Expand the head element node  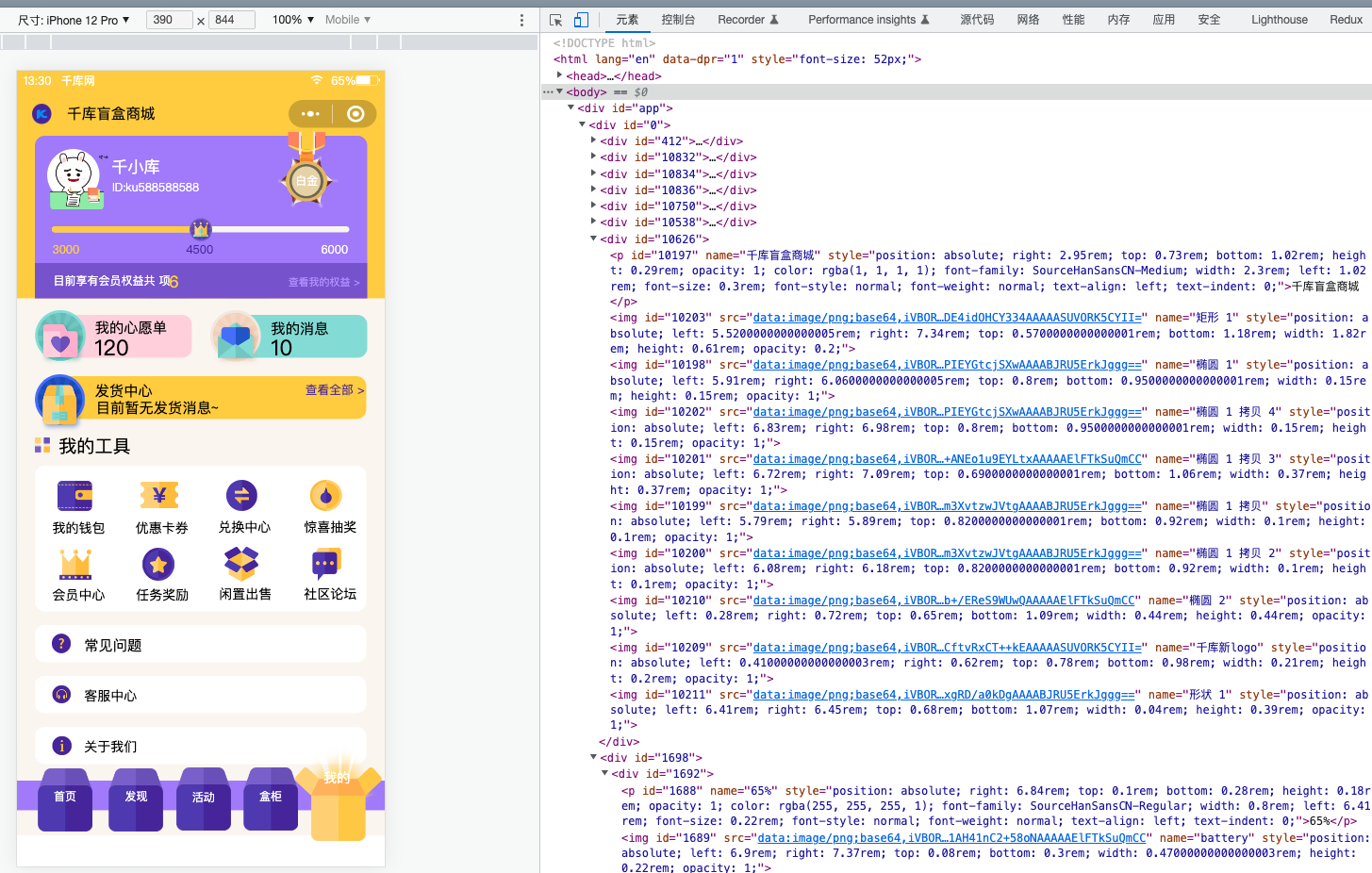[560, 75]
